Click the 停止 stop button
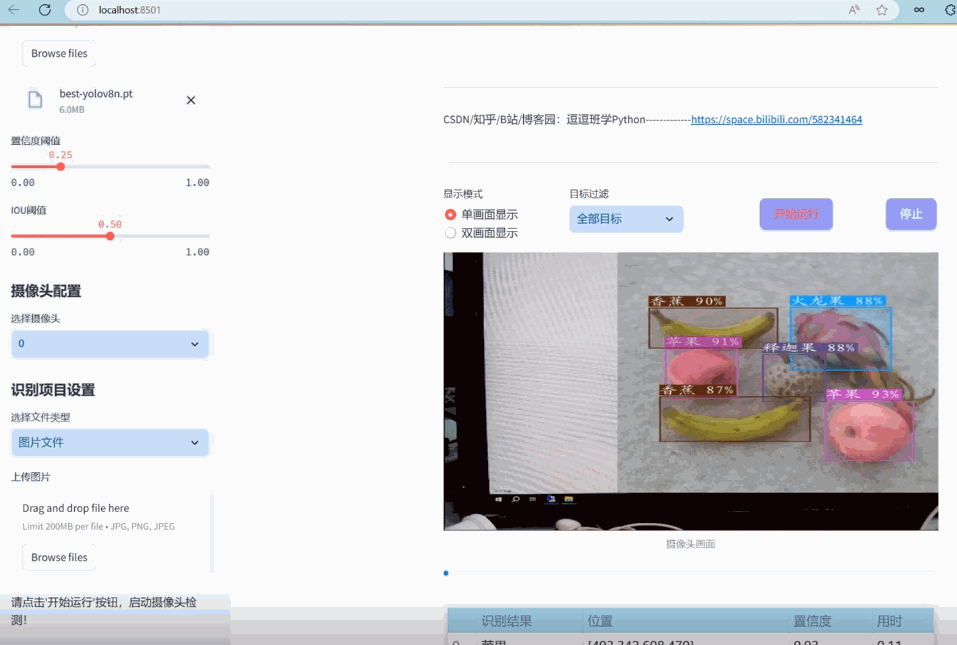This screenshot has width=957, height=645. click(x=911, y=214)
